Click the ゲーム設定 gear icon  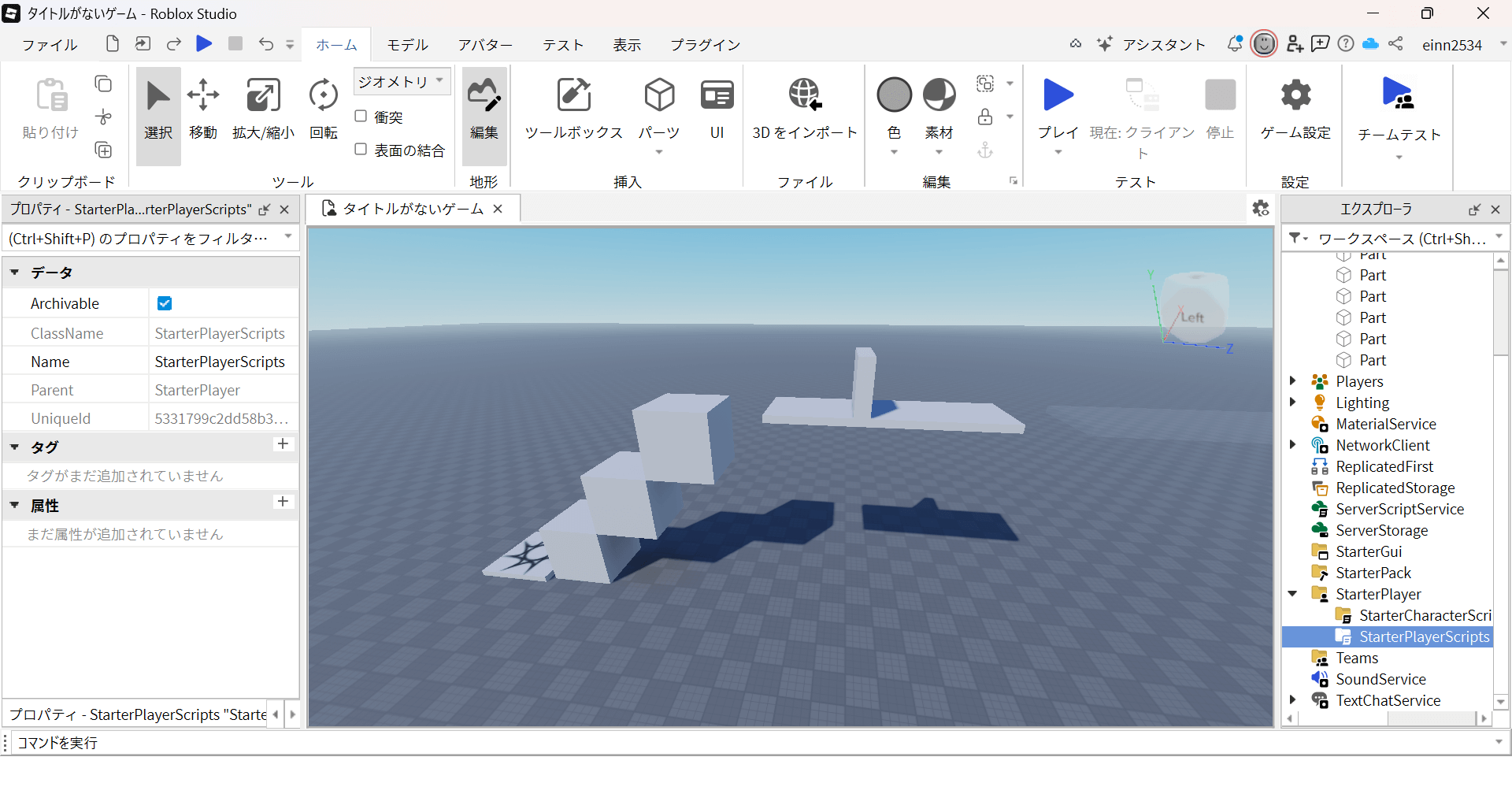(1295, 95)
